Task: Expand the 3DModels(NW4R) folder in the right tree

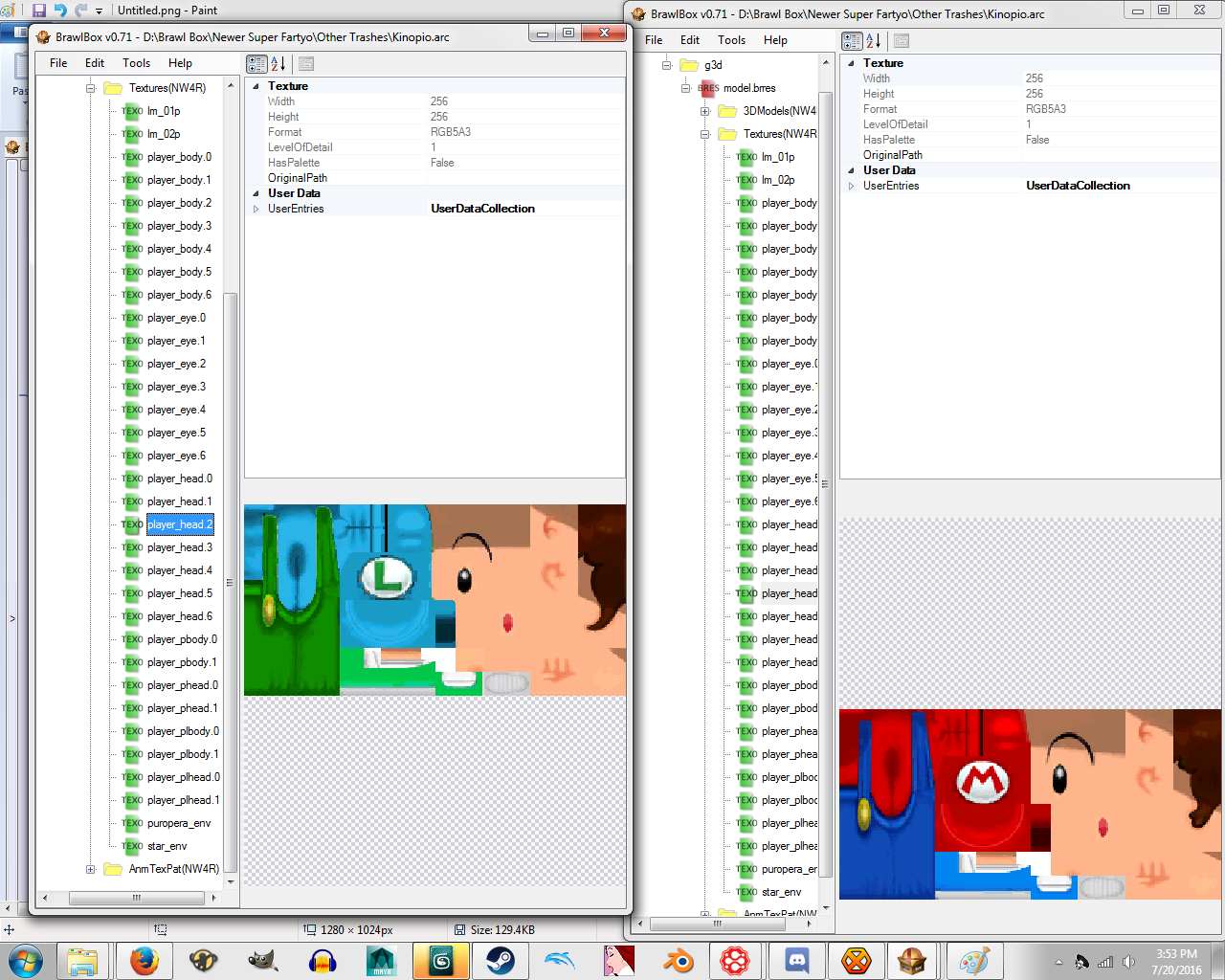Action: (705, 111)
